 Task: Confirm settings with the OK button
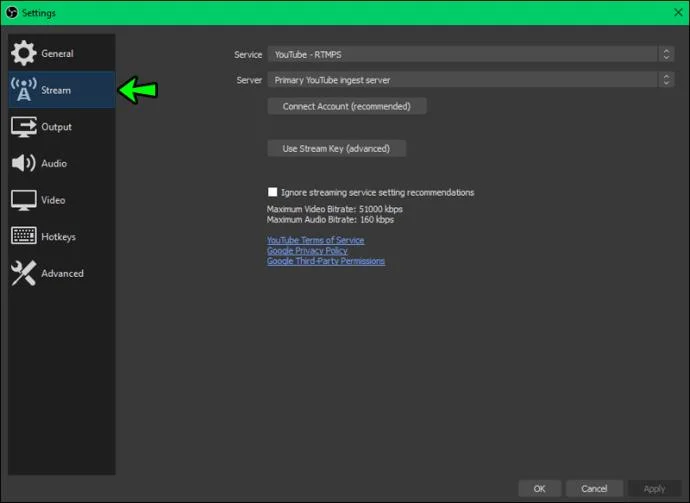540,488
